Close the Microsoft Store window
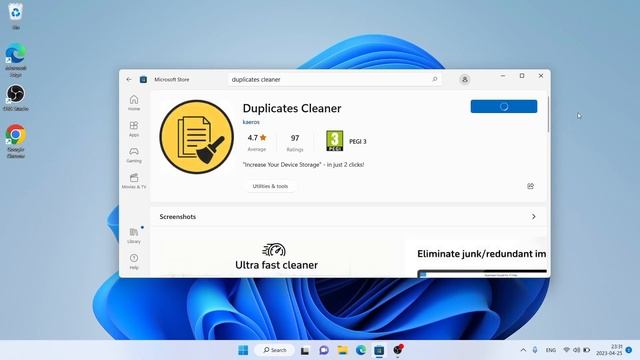This screenshot has width=640, height=360. click(x=541, y=76)
